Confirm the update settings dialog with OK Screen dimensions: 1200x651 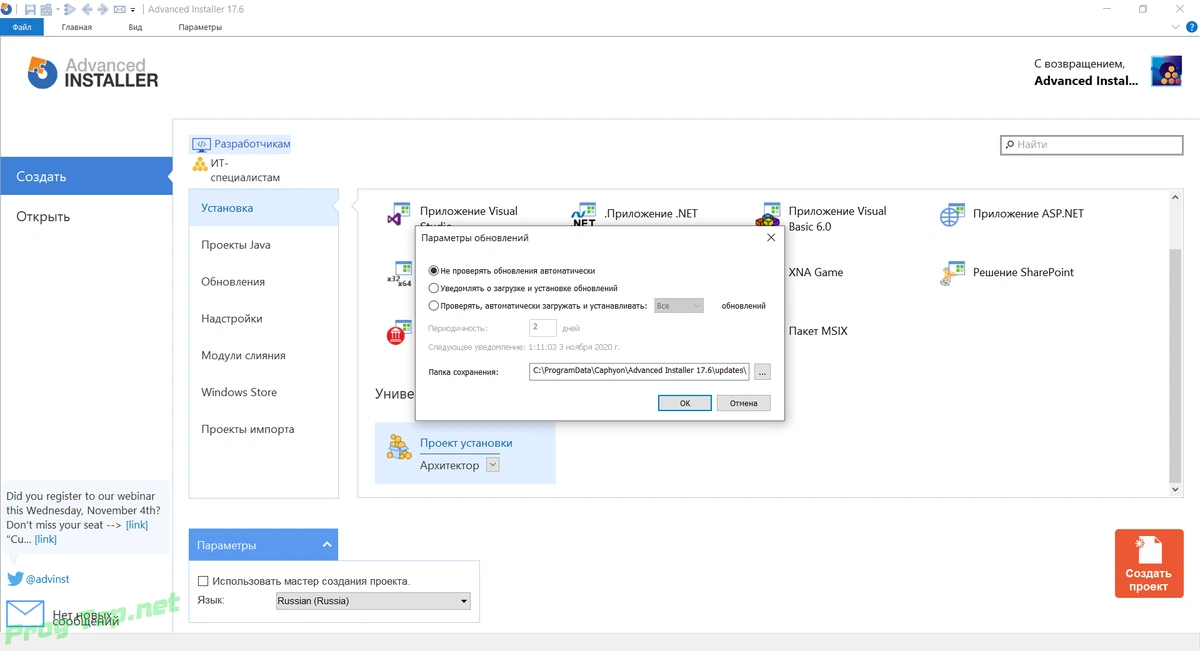click(685, 403)
